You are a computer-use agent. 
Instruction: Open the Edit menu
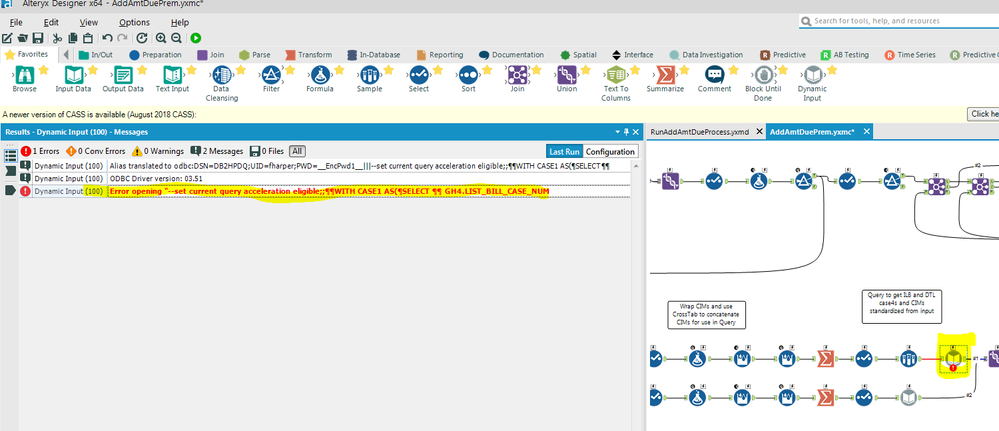click(51, 22)
